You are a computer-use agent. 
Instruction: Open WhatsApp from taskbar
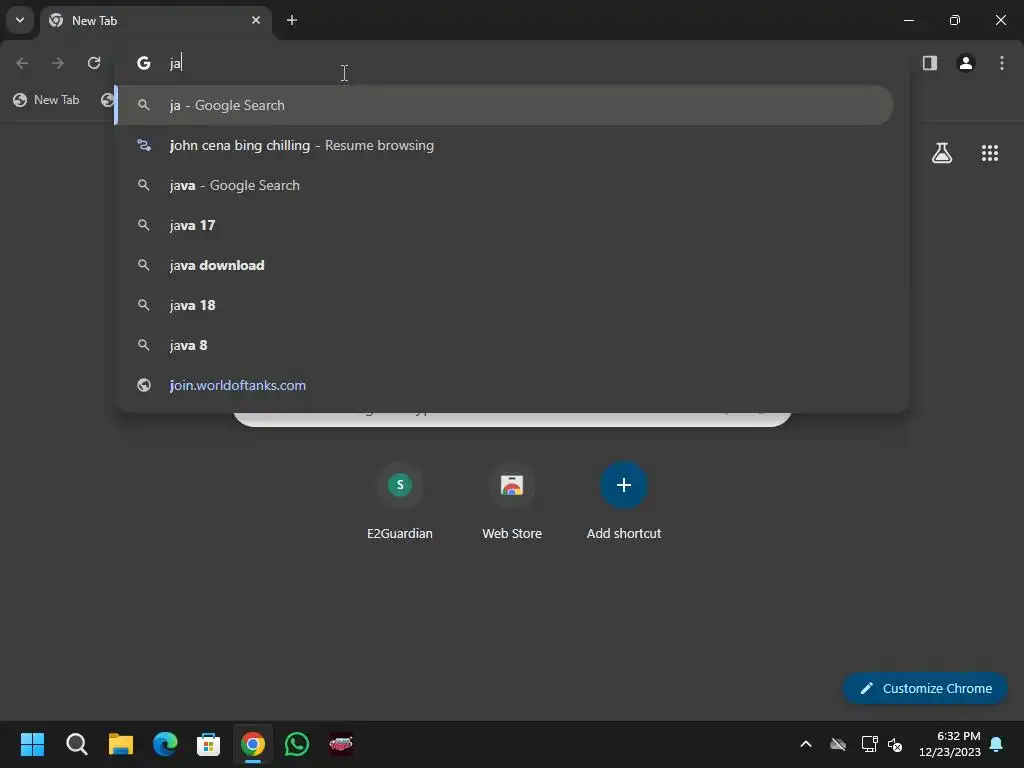296,744
